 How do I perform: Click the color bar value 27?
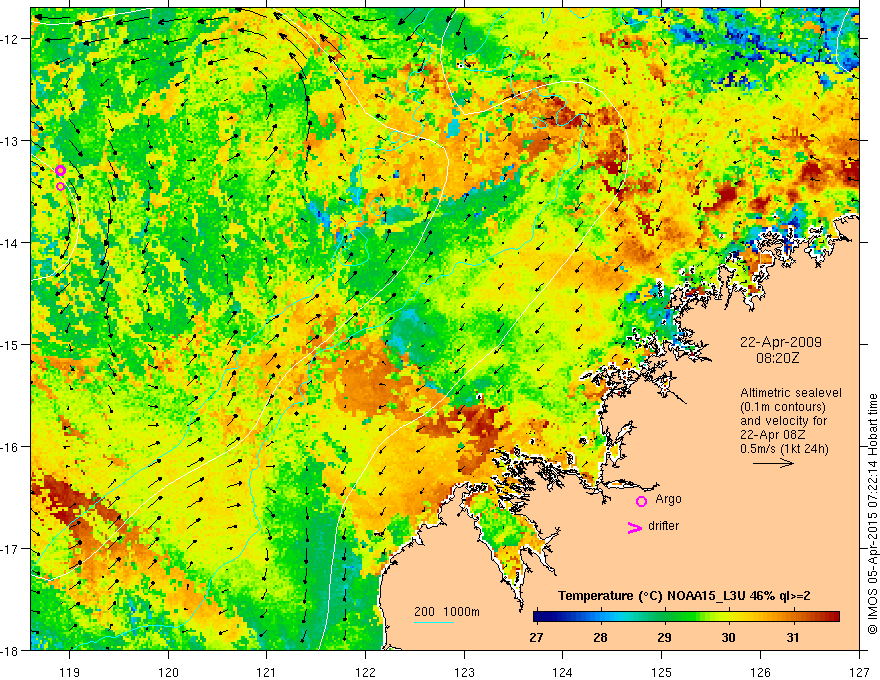536,638
